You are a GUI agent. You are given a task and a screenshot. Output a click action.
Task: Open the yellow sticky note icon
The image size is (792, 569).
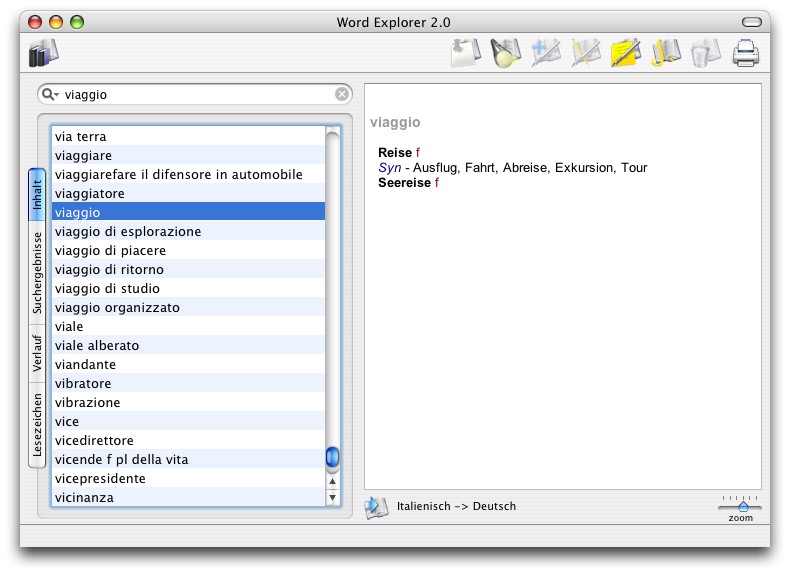pos(626,53)
